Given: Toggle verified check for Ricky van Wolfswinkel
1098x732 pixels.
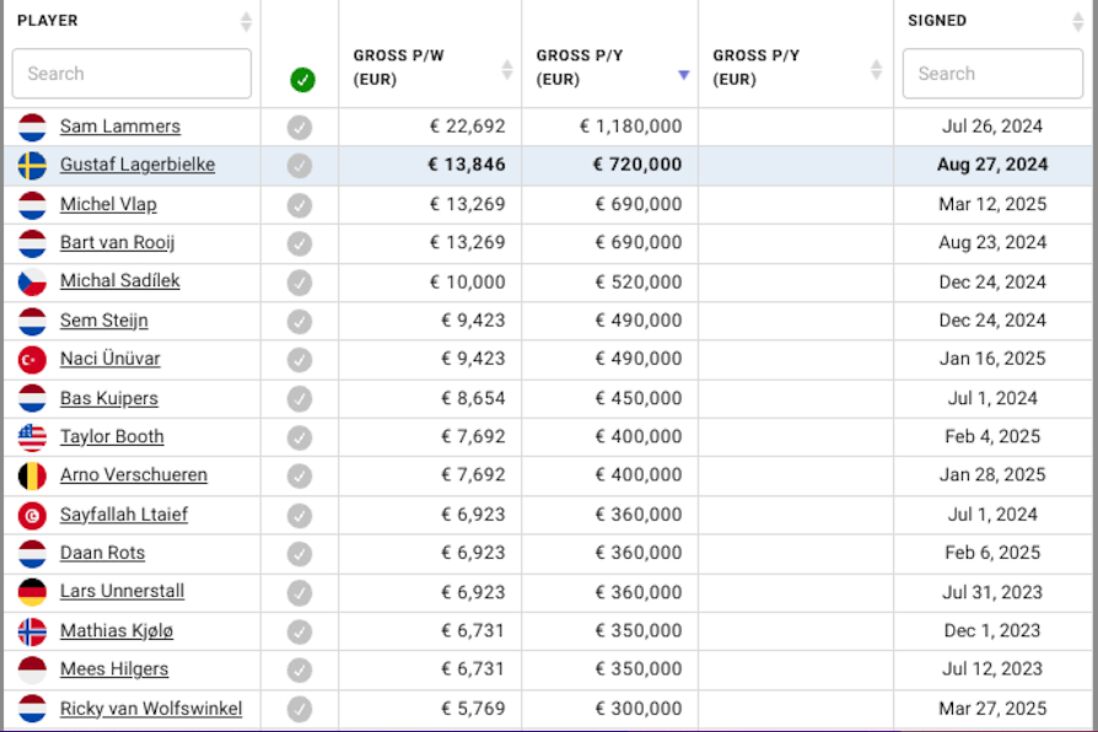Looking at the screenshot, I should 299,709.
